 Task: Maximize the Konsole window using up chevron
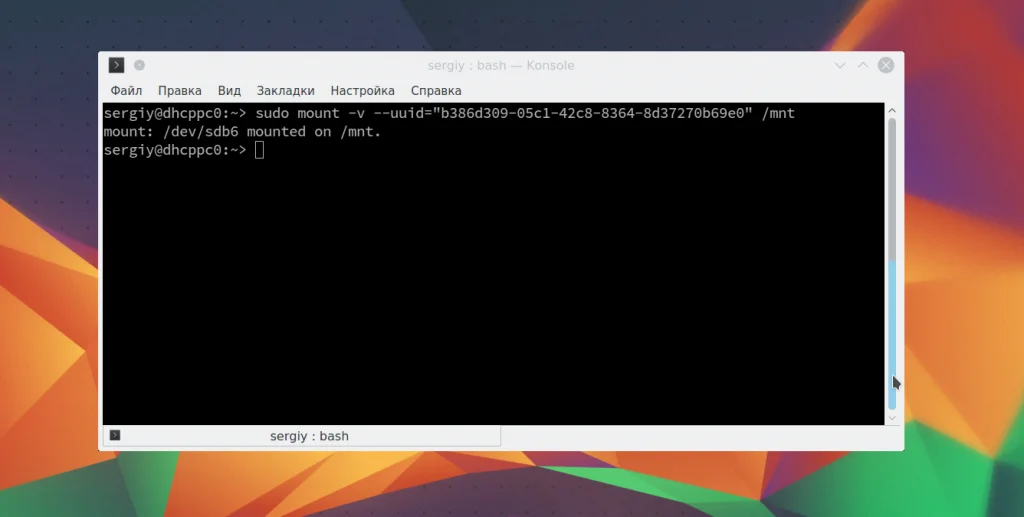[863, 65]
